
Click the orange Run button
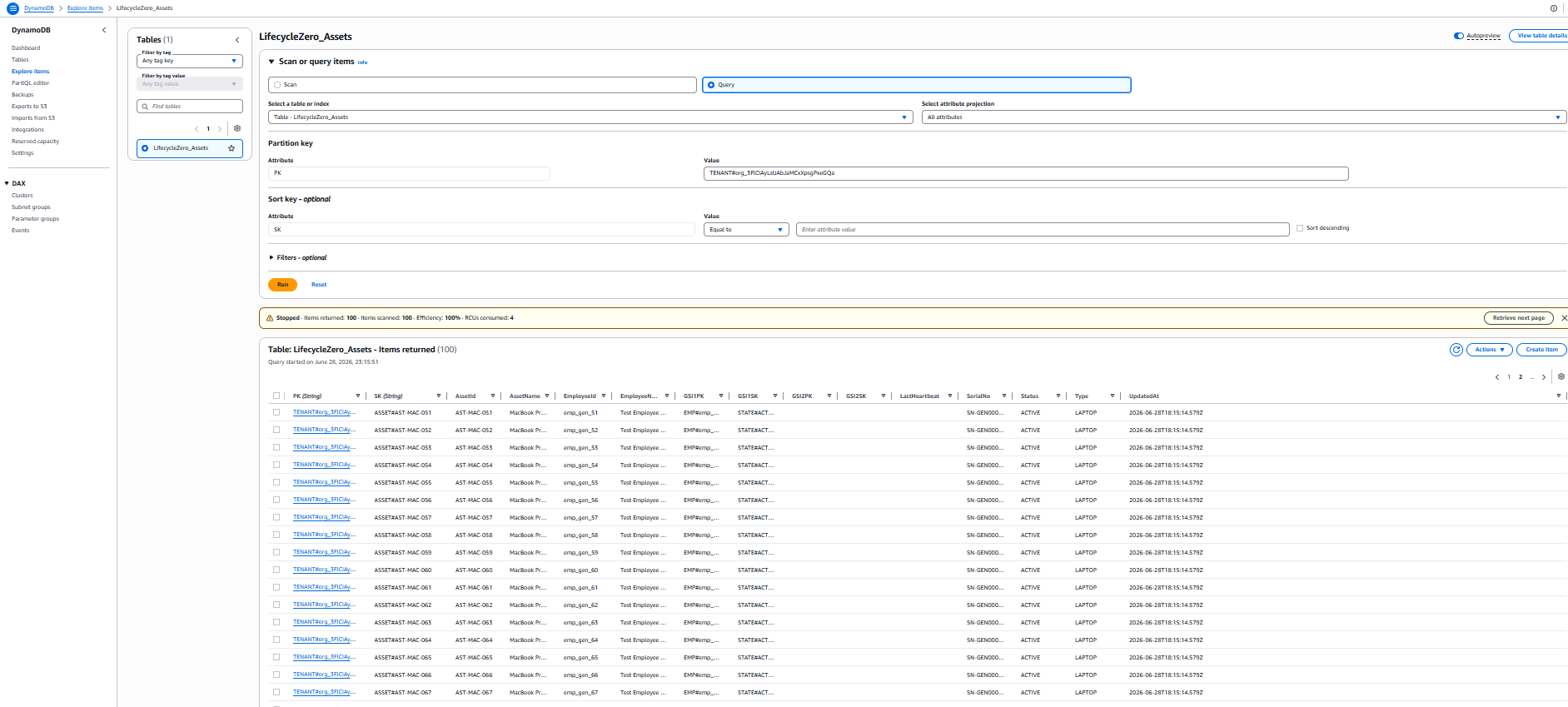pyautogui.click(x=282, y=285)
